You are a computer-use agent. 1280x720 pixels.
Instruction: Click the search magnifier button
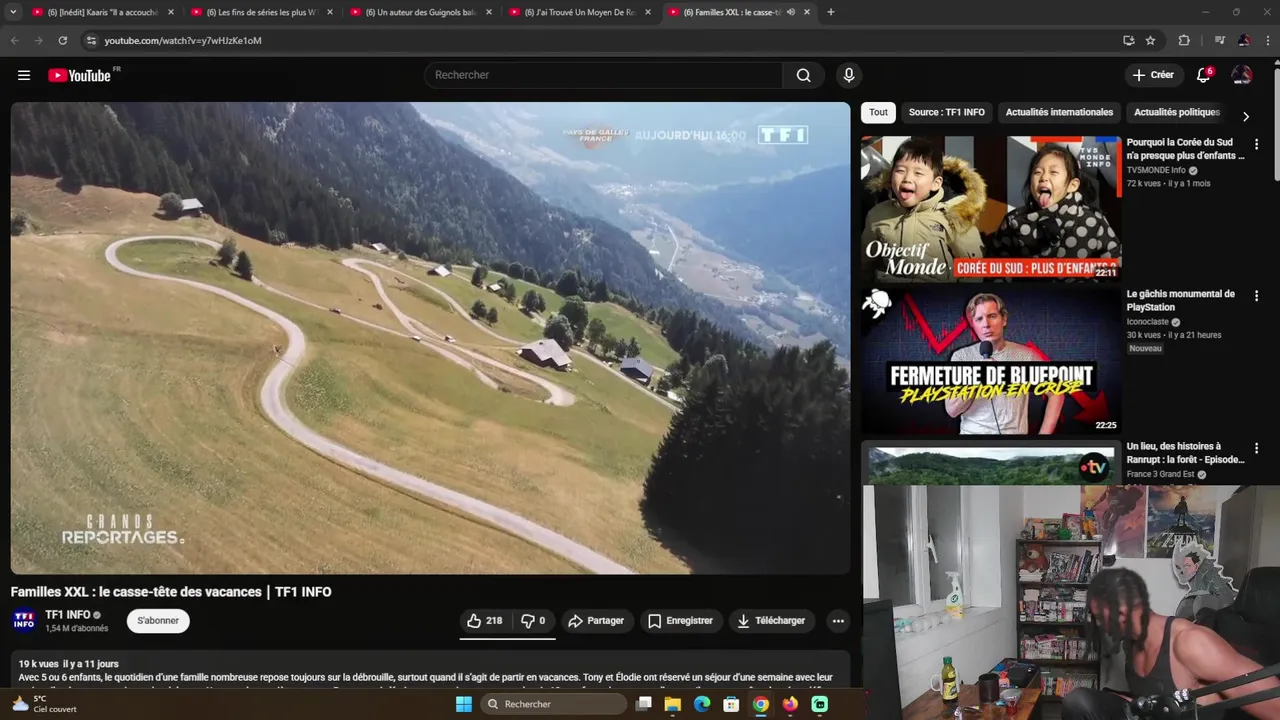pos(803,75)
